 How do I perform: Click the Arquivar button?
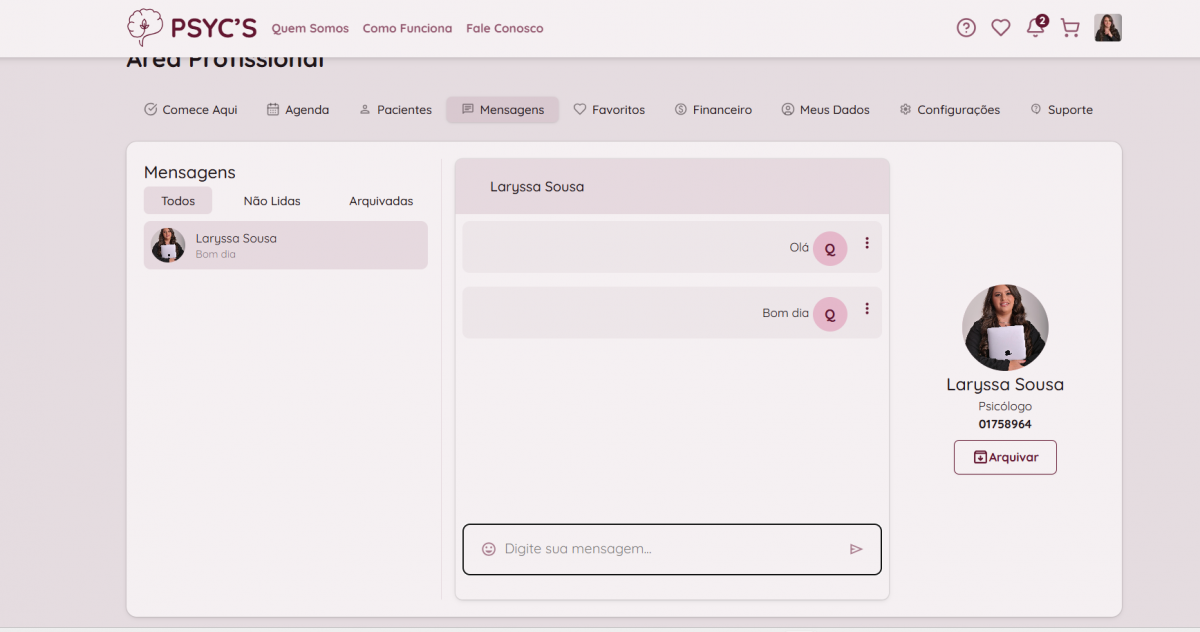tap(1005, 457)
